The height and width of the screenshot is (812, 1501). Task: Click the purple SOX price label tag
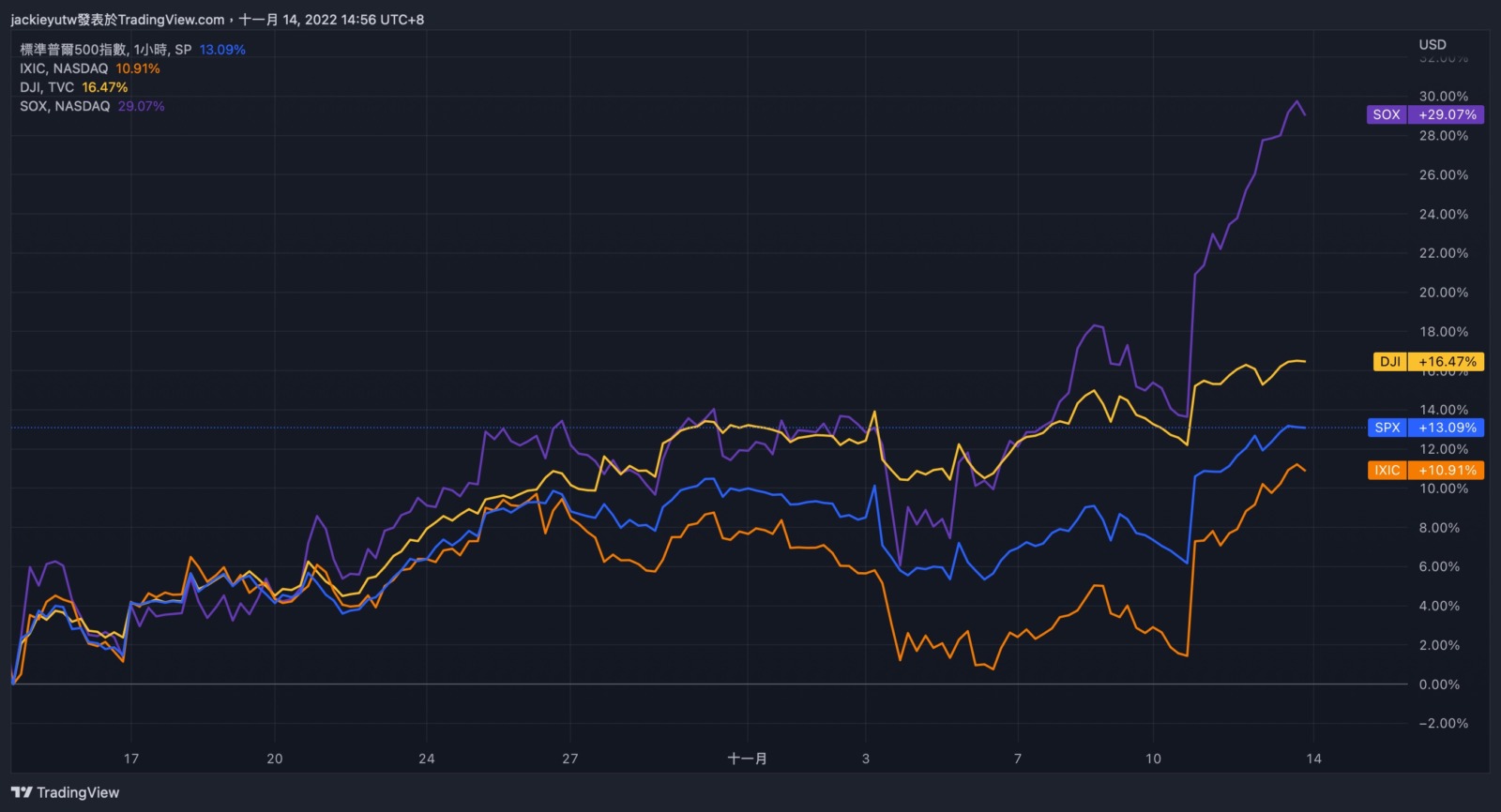coord(1425,114)
